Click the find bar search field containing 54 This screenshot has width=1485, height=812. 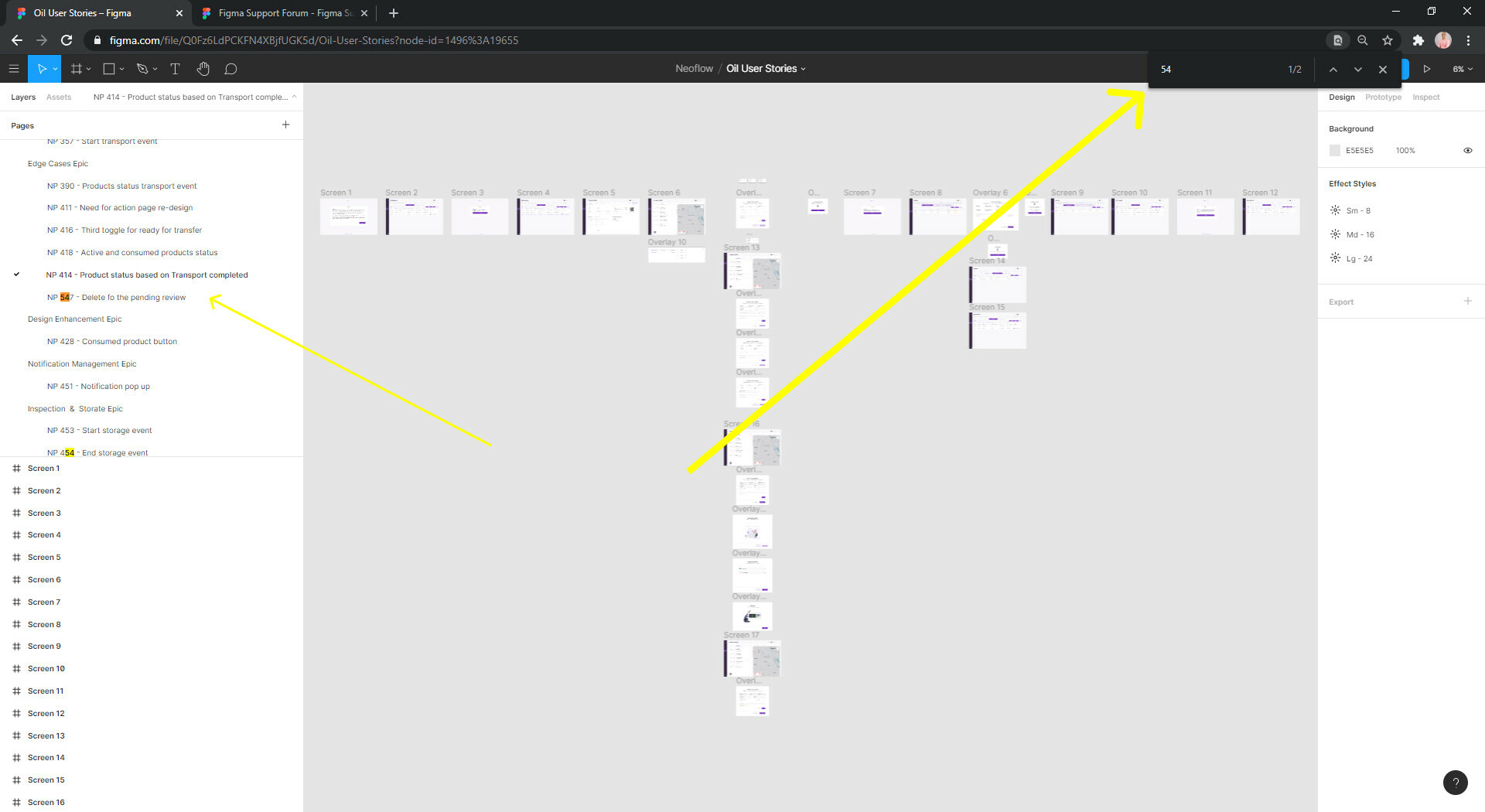(1218, 70)
